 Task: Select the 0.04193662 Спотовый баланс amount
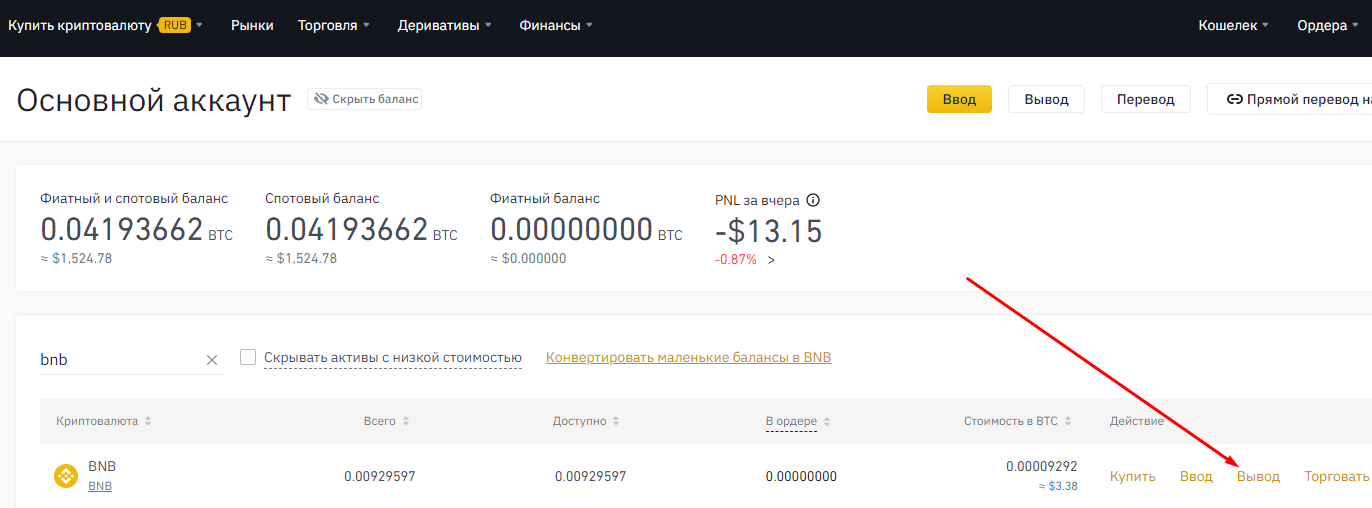click(x=347, y=230)
